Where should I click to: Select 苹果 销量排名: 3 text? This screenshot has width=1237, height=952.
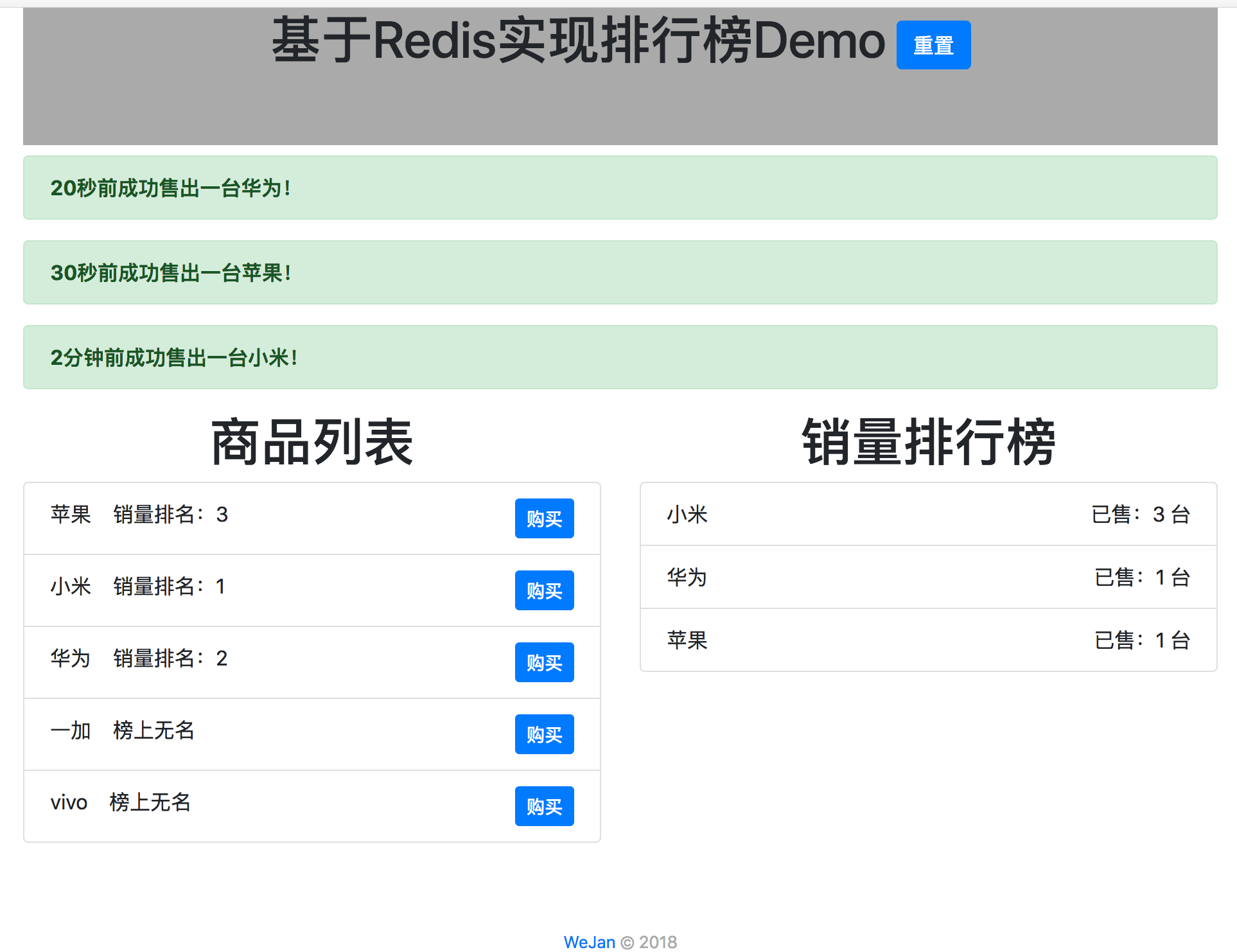(139, 515)
